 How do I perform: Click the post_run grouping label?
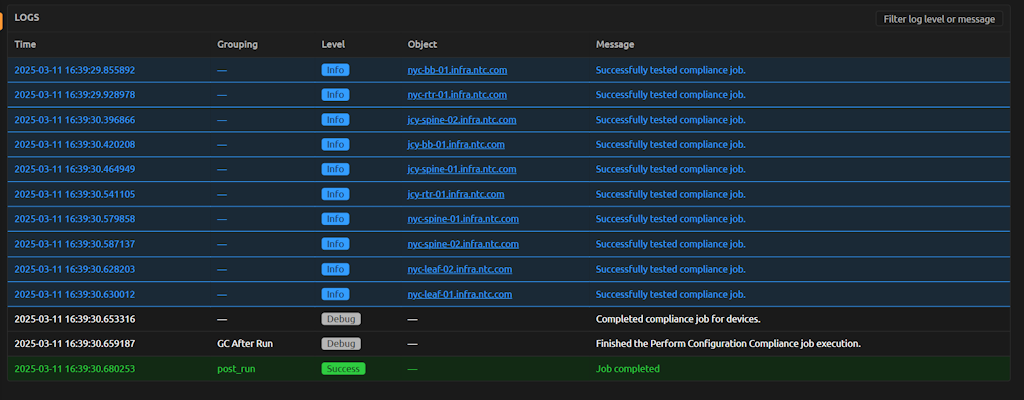(x=238, y=369)
